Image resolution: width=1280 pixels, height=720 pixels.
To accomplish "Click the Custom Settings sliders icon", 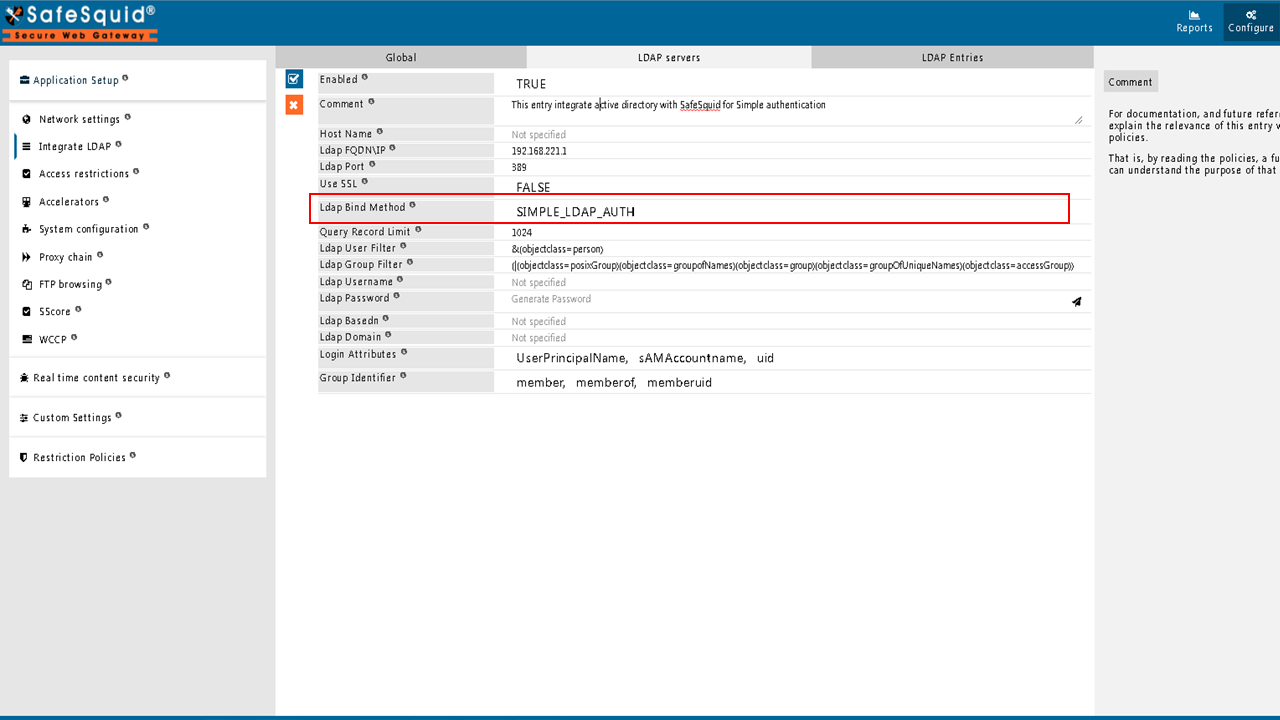I will [x=24, y=418].
